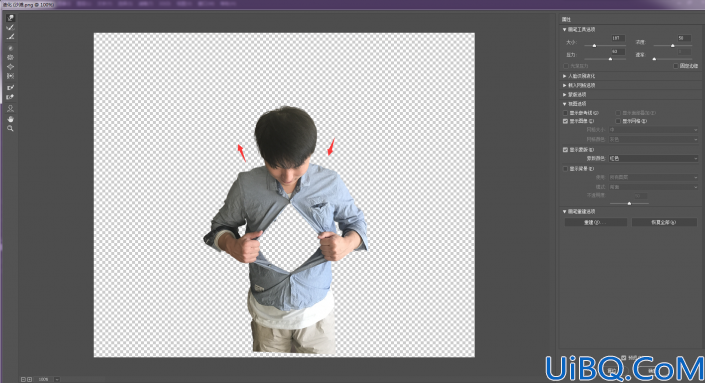Image resolution: width=705 pixels, height=383 pixels.
Task: Select the Thaw Mask tool
Action: tap(10, 97)
